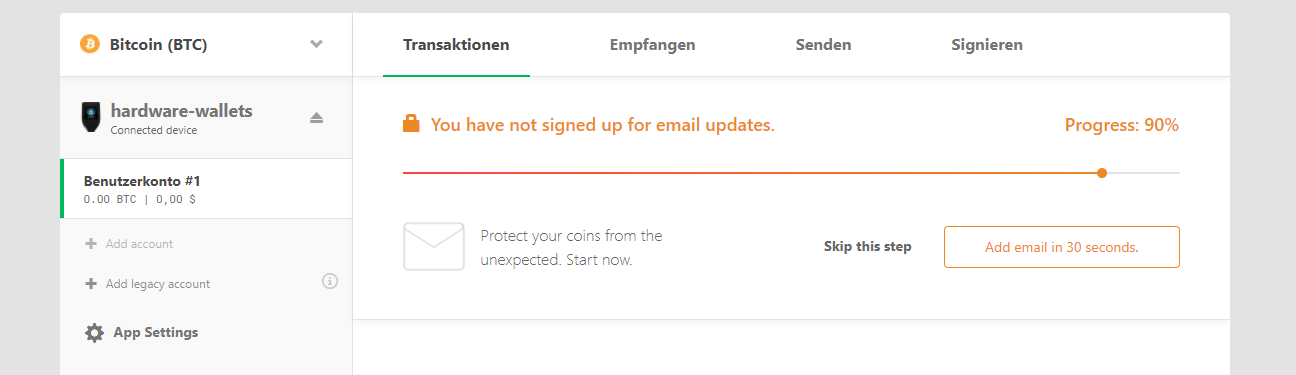
Task: Select Benutzerkonto #1 account
Action: click(x=206, y=189)
